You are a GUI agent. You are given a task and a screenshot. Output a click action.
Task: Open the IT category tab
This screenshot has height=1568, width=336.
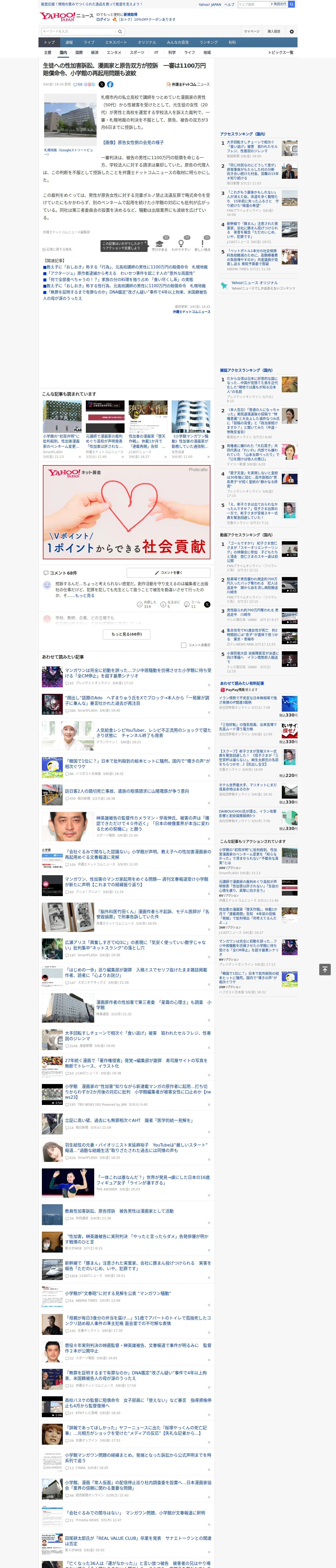(156, 52)
